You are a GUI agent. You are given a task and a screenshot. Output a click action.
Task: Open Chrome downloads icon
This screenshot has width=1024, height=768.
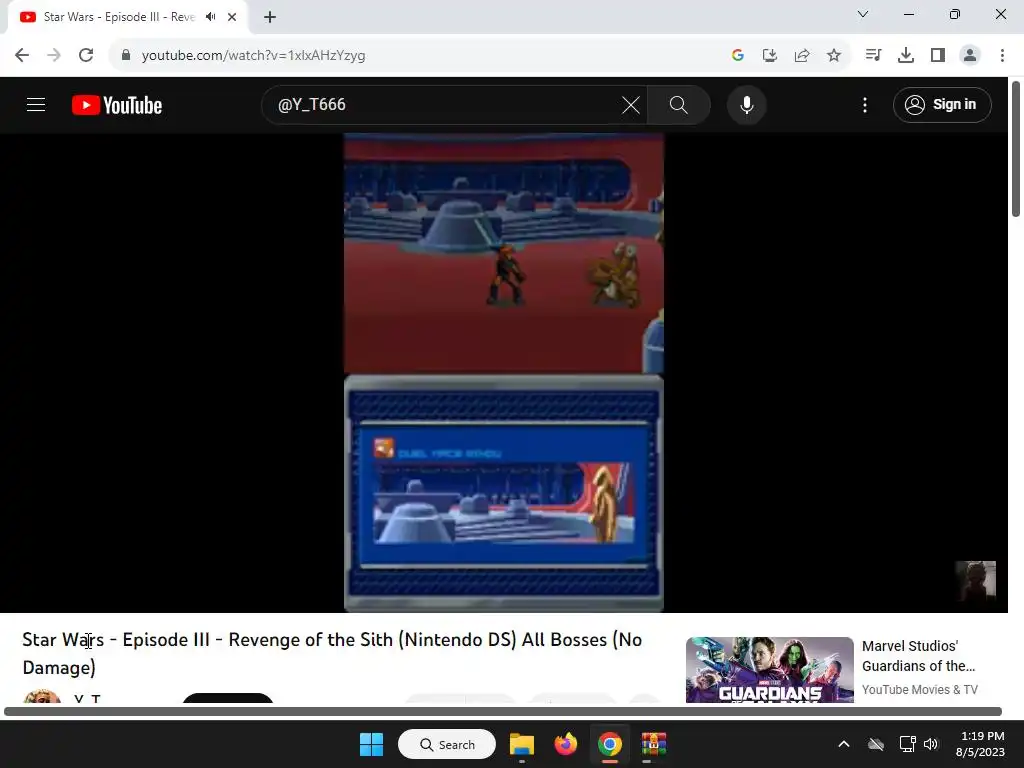(x=906, y=55)
